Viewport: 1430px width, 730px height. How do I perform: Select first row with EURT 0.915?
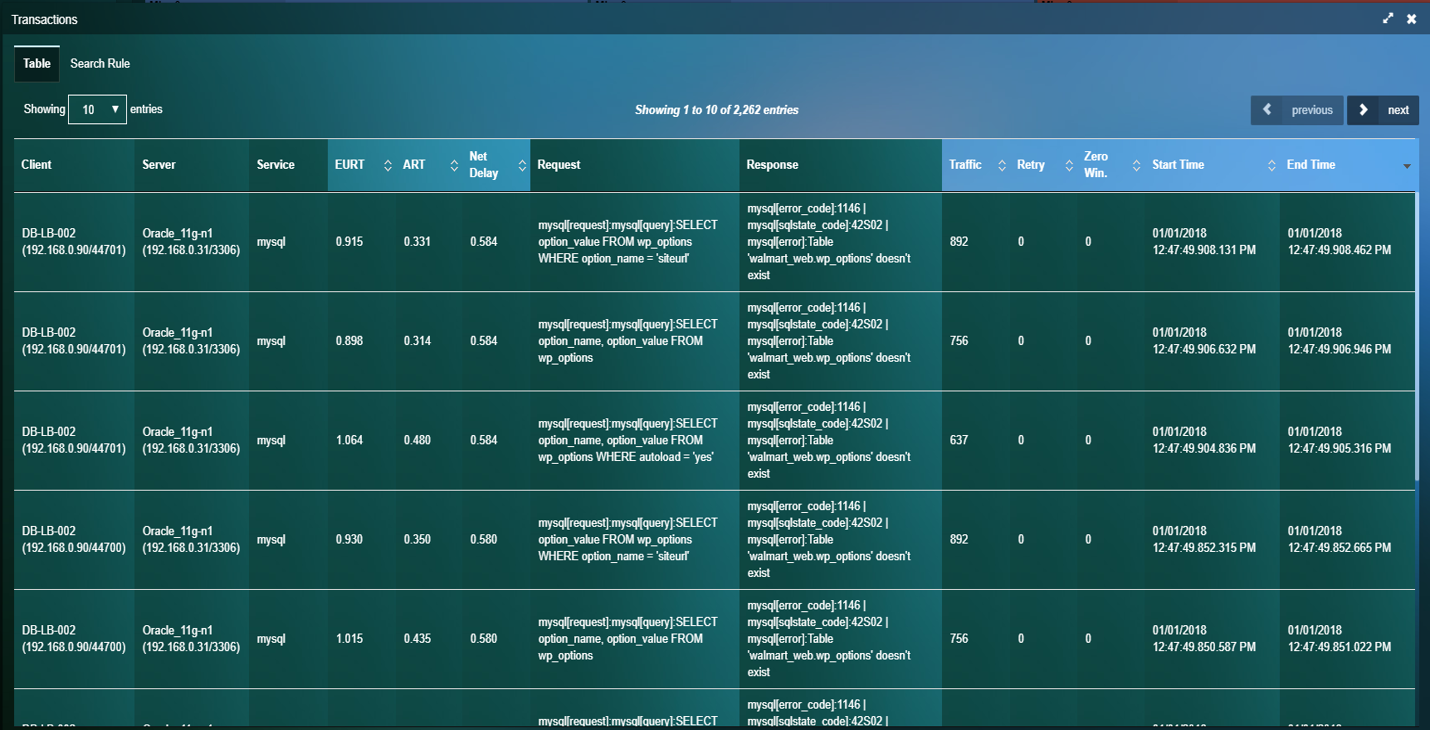[350, 242]
